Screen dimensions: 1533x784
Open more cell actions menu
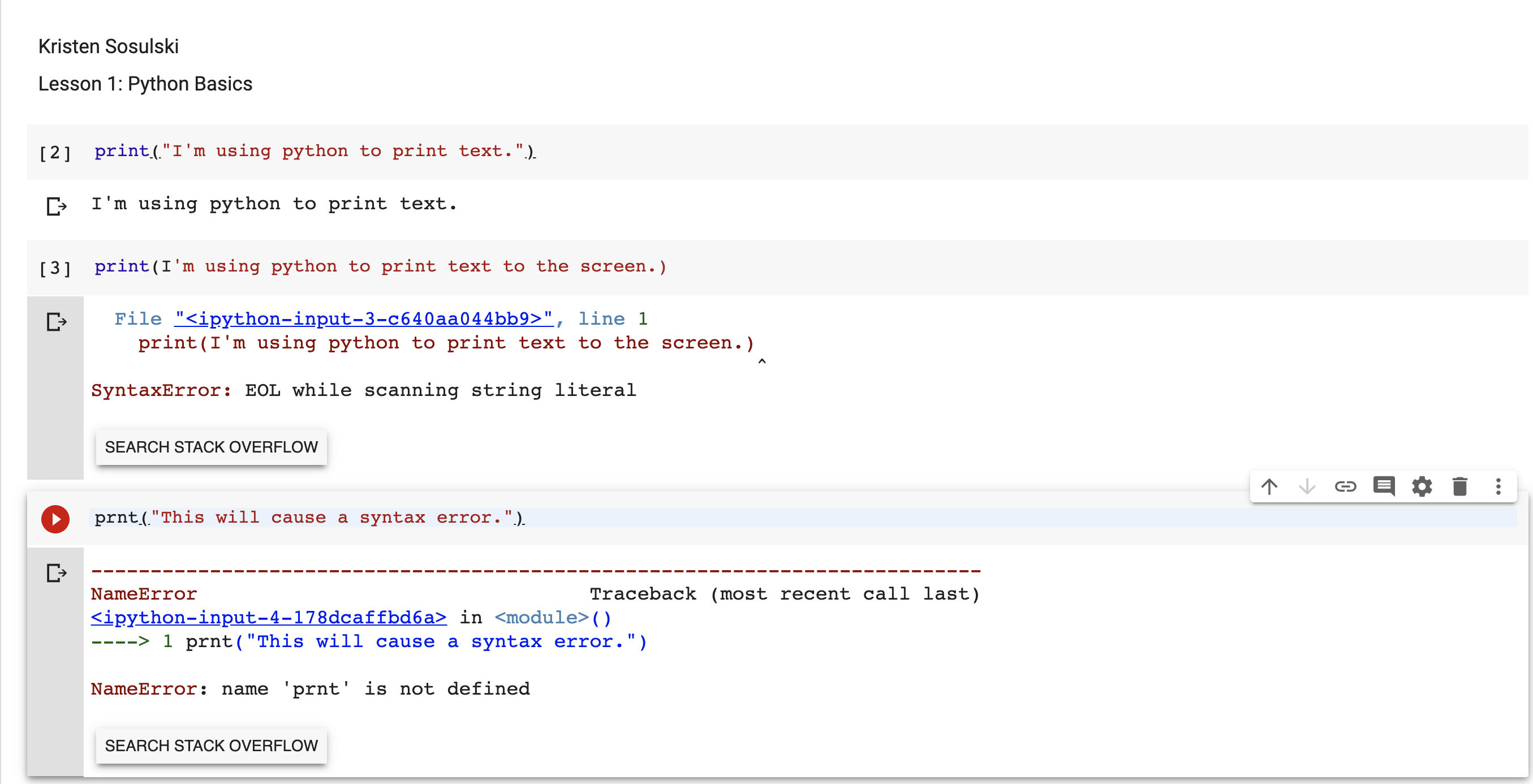pyautogui.click(x=1498, y=486)
